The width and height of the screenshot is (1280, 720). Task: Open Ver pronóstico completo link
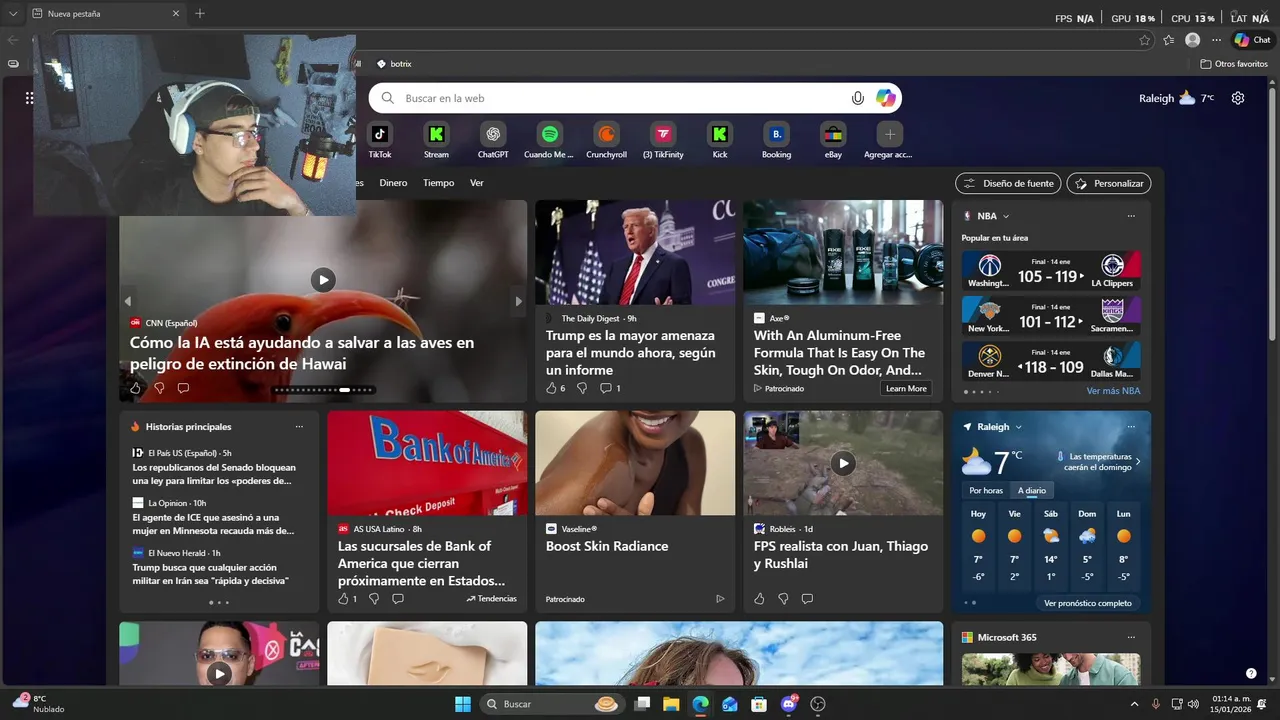(1088, 603)
